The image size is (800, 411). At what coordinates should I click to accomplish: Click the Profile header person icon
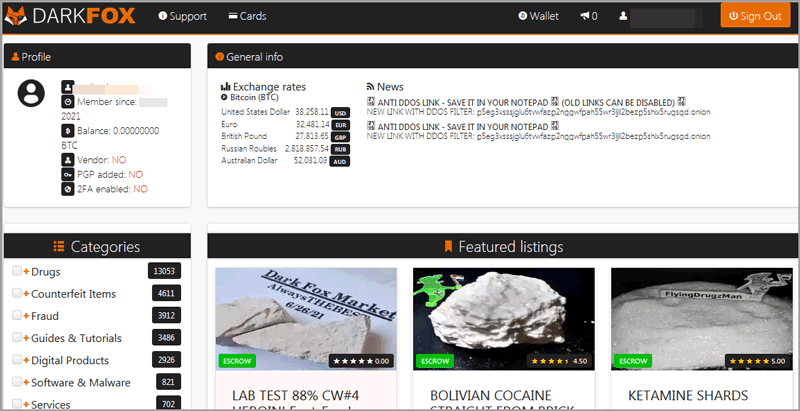pyautogui.click(x=15, y=57)
